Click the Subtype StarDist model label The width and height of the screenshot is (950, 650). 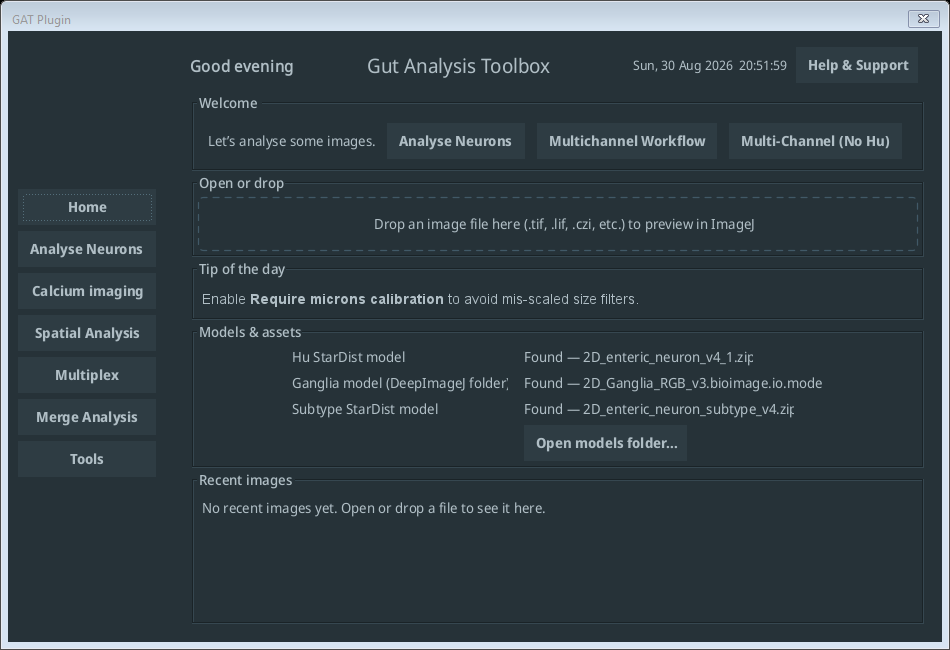[x=365, y=410]
